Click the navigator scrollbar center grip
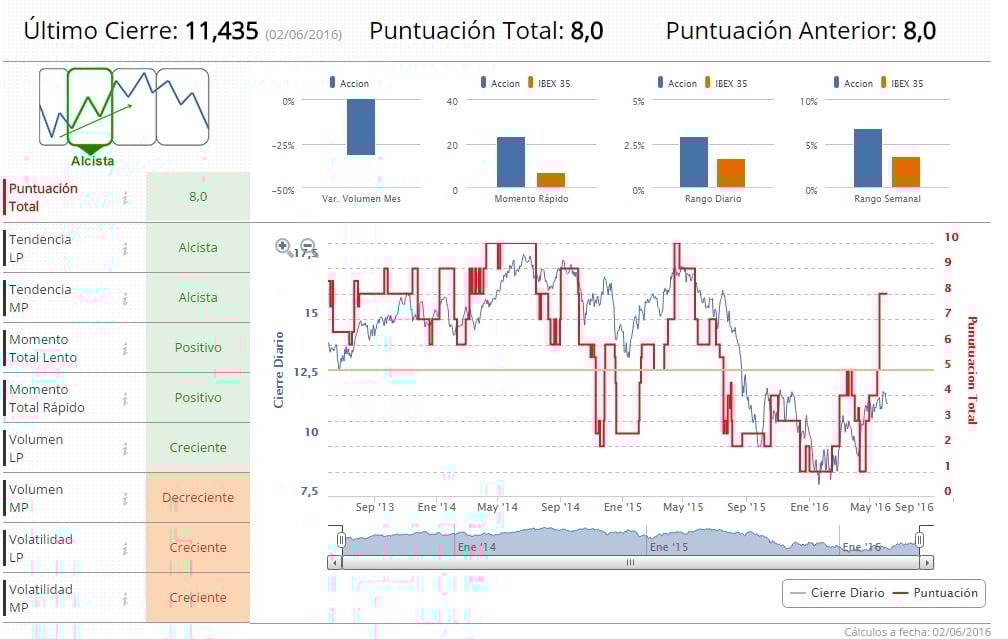This screenshot has height=639, width=1008. tap(631, 562)
